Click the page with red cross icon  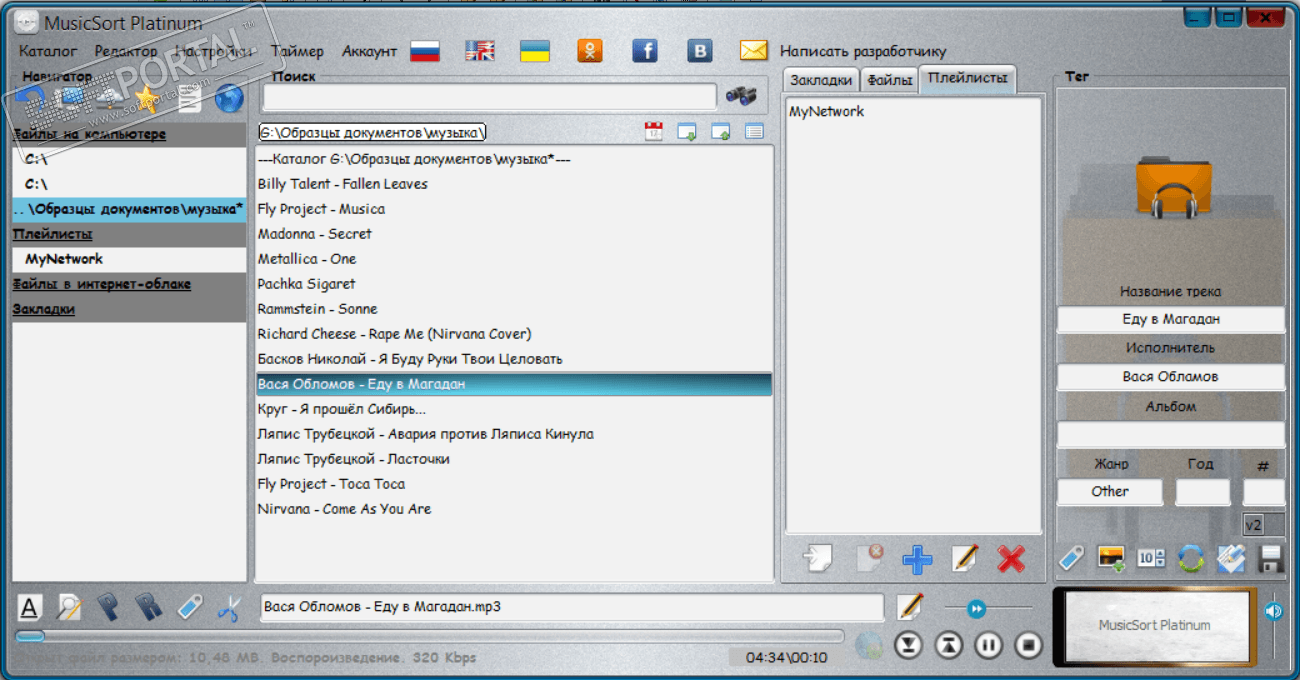[869, 558]
